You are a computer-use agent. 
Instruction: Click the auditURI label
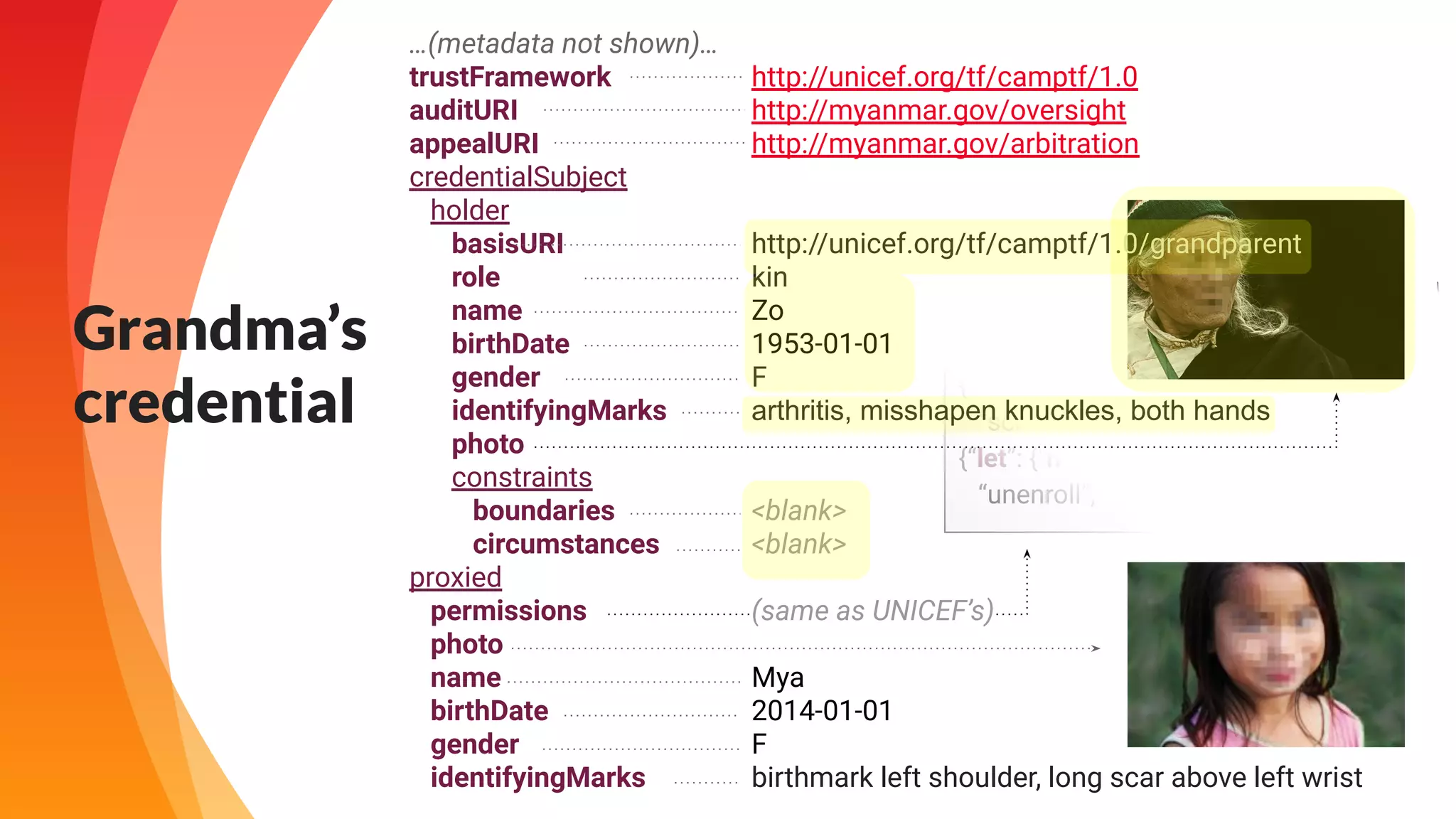pyautogui.click(x=464, y=111)
